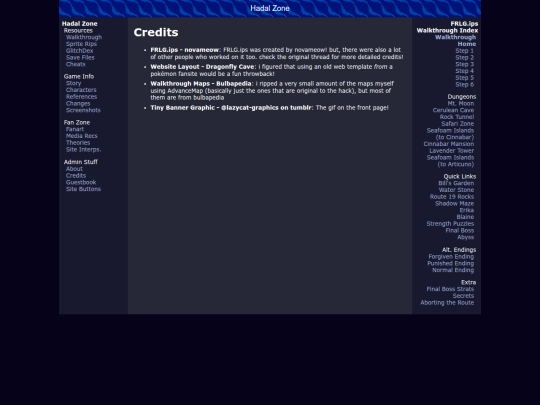This screenshot has height=405, width=540.
Task: Jump to walkthrough Step 6
Action: 465,84
